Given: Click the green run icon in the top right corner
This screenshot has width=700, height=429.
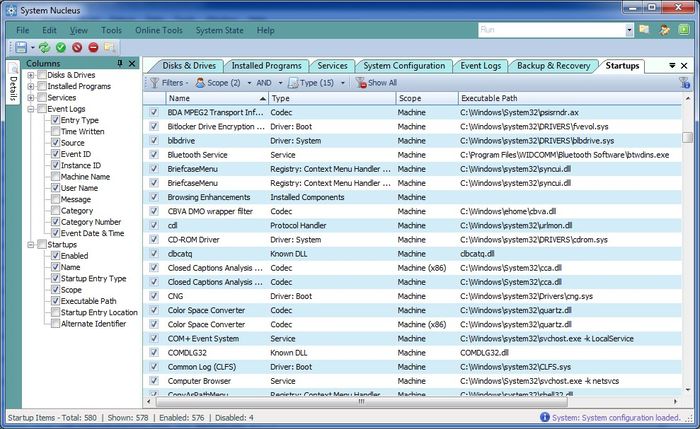Looking at the screenshot, I should (x=684, y=30).
